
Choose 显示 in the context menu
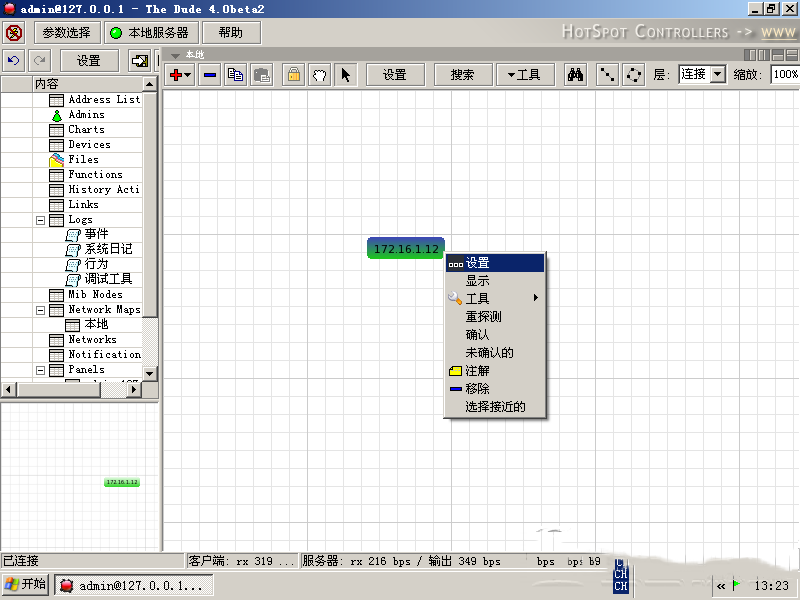tap(495, 281)
